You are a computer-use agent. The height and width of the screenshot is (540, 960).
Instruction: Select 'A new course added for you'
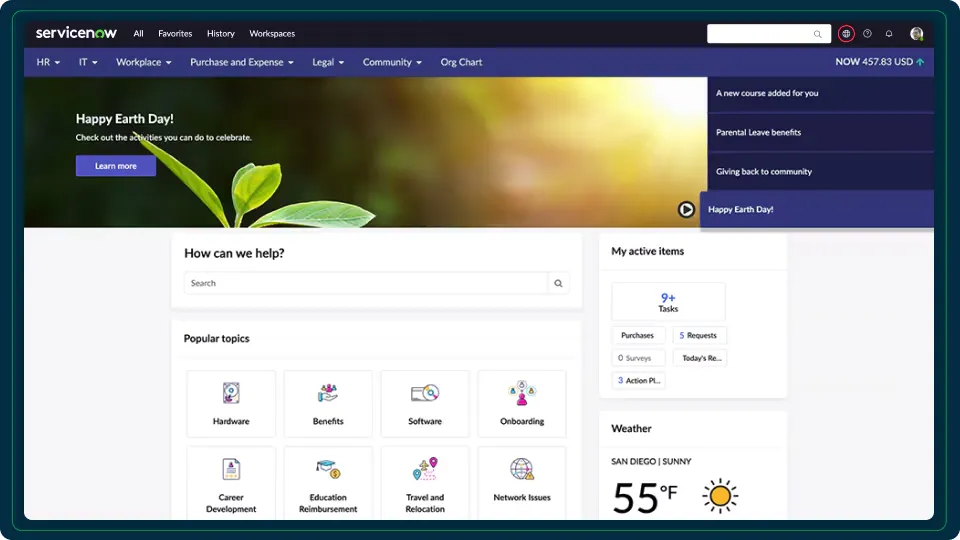[820, 94]
